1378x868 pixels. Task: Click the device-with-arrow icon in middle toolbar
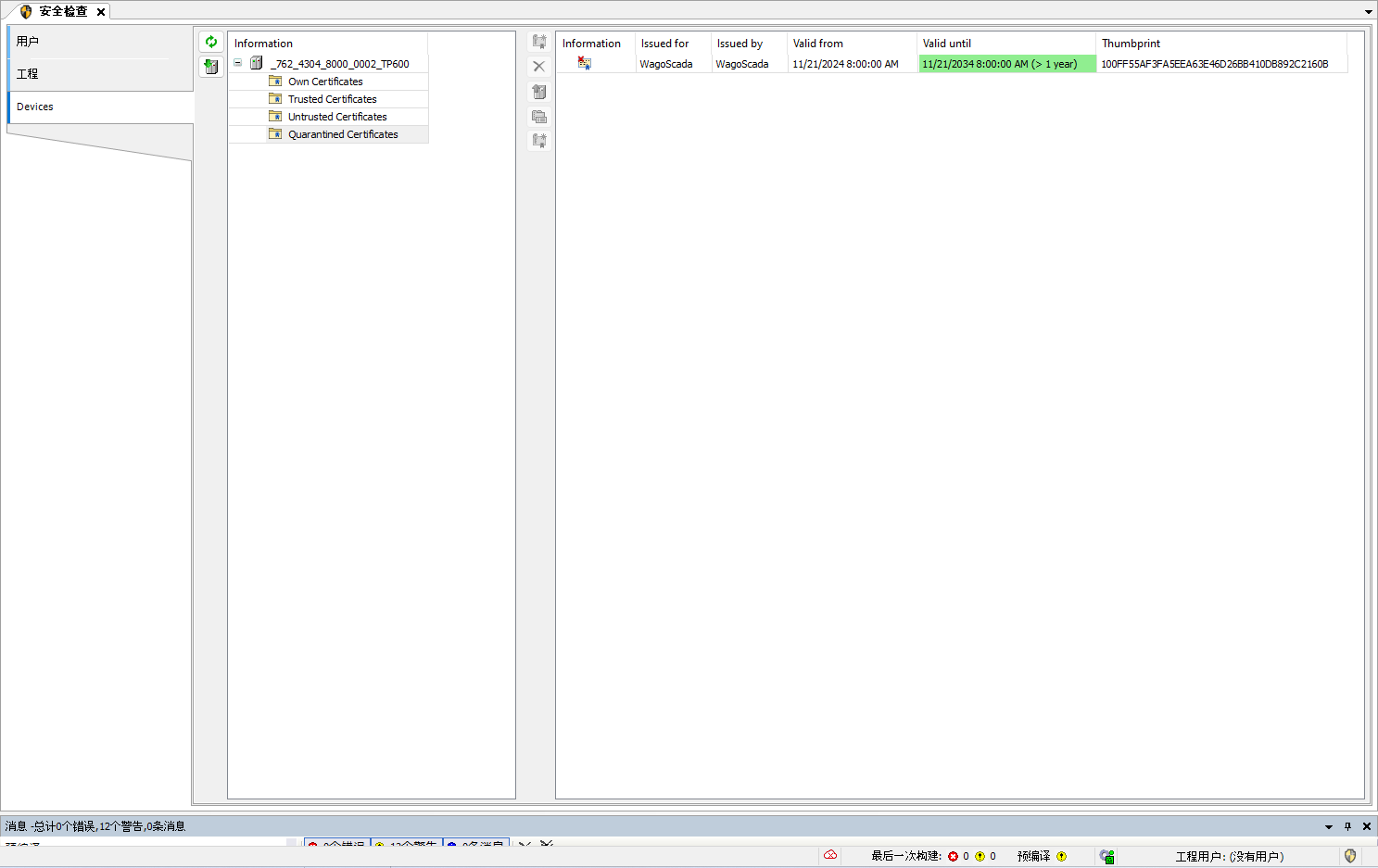(x=538, y=92)
